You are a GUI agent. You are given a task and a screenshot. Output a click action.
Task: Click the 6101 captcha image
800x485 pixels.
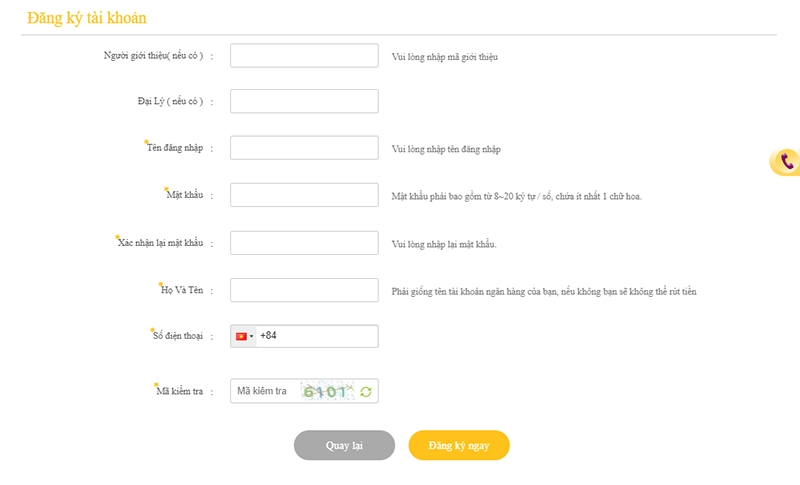pos(327,391)
